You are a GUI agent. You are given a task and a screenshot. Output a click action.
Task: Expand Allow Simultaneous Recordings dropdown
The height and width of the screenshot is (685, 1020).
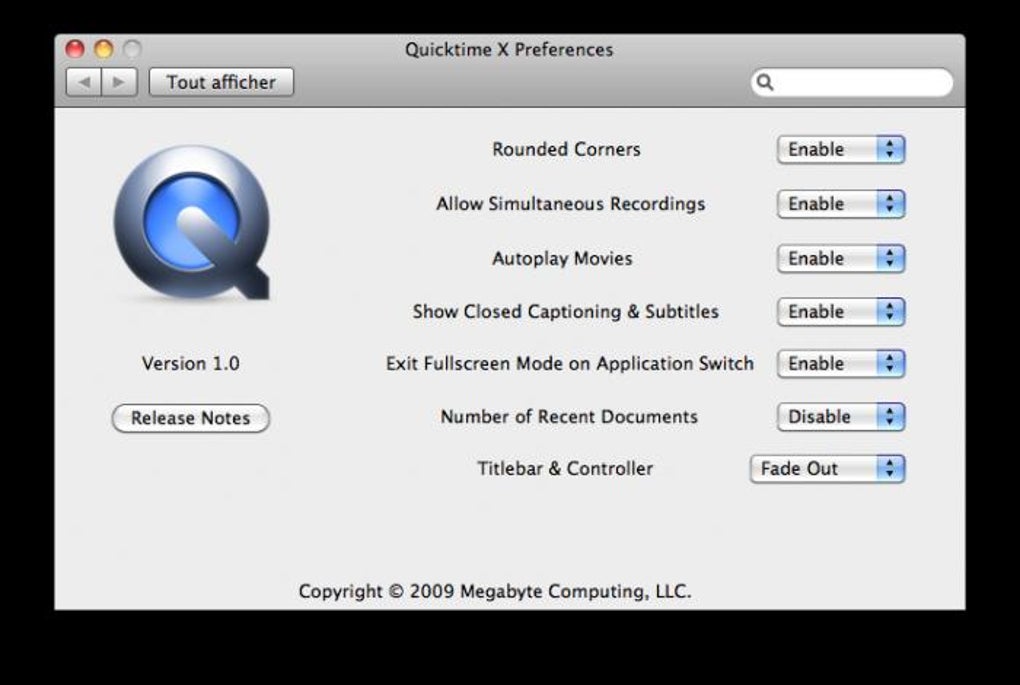[x=840, y=204]
